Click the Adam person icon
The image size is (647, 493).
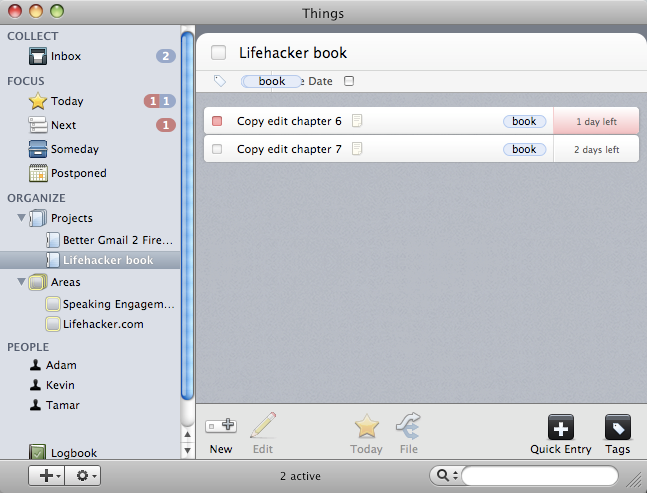35,365
